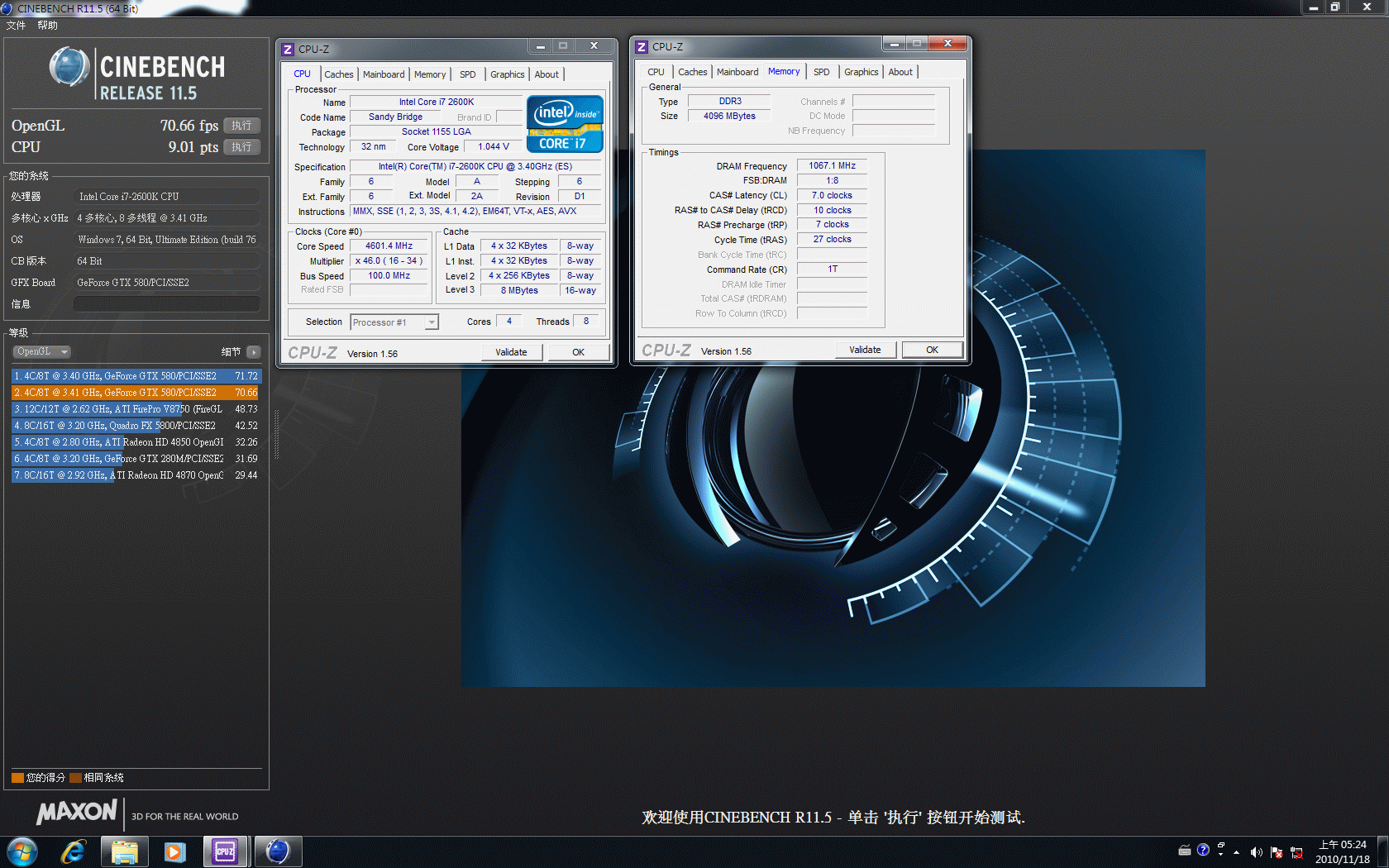
Task: Open Windows Explorer folder icon in taskbar
Action: point(125,851)
